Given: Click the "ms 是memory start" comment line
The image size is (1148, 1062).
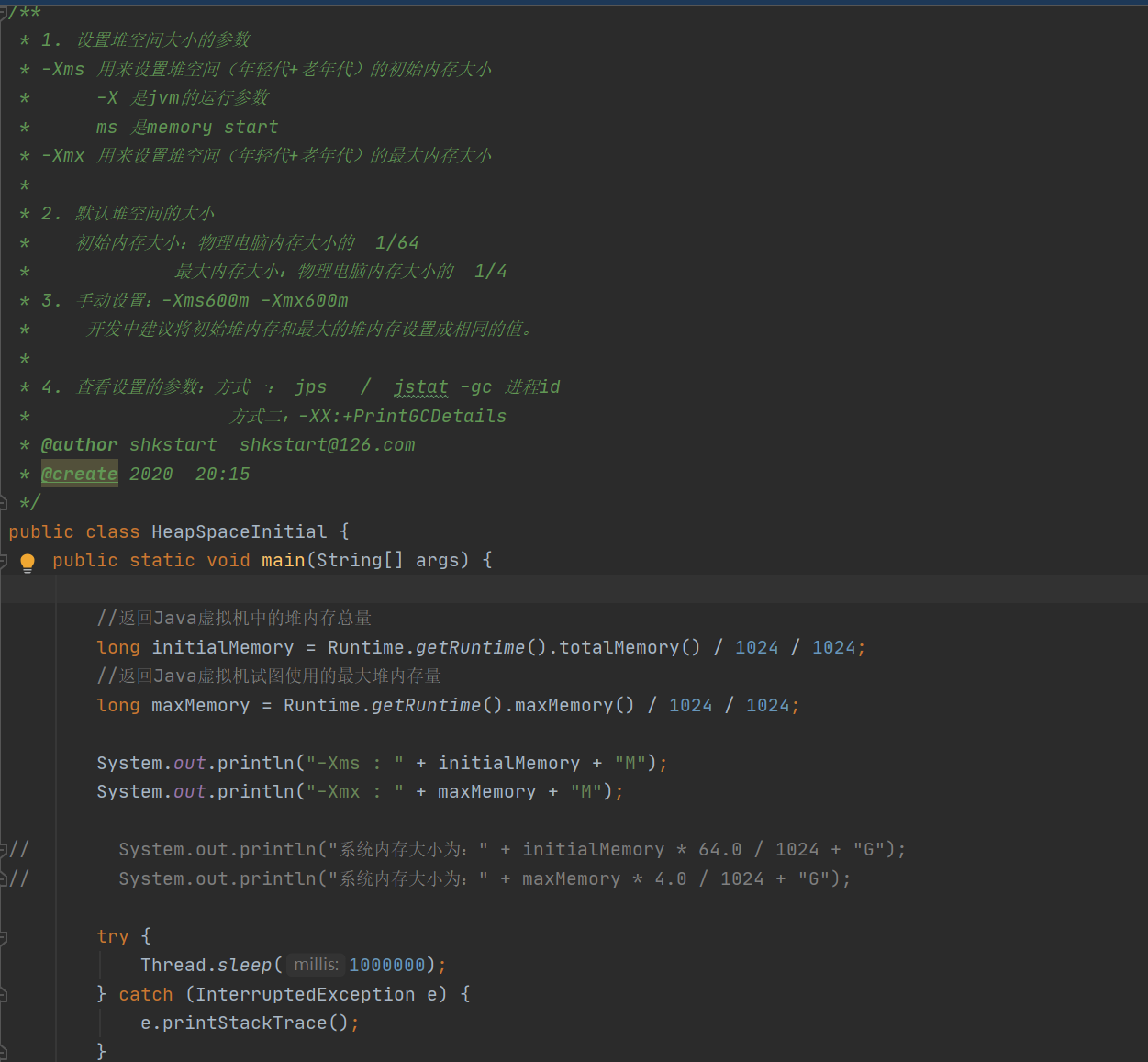Looking at the screenshot, I should tap(187, 127).
